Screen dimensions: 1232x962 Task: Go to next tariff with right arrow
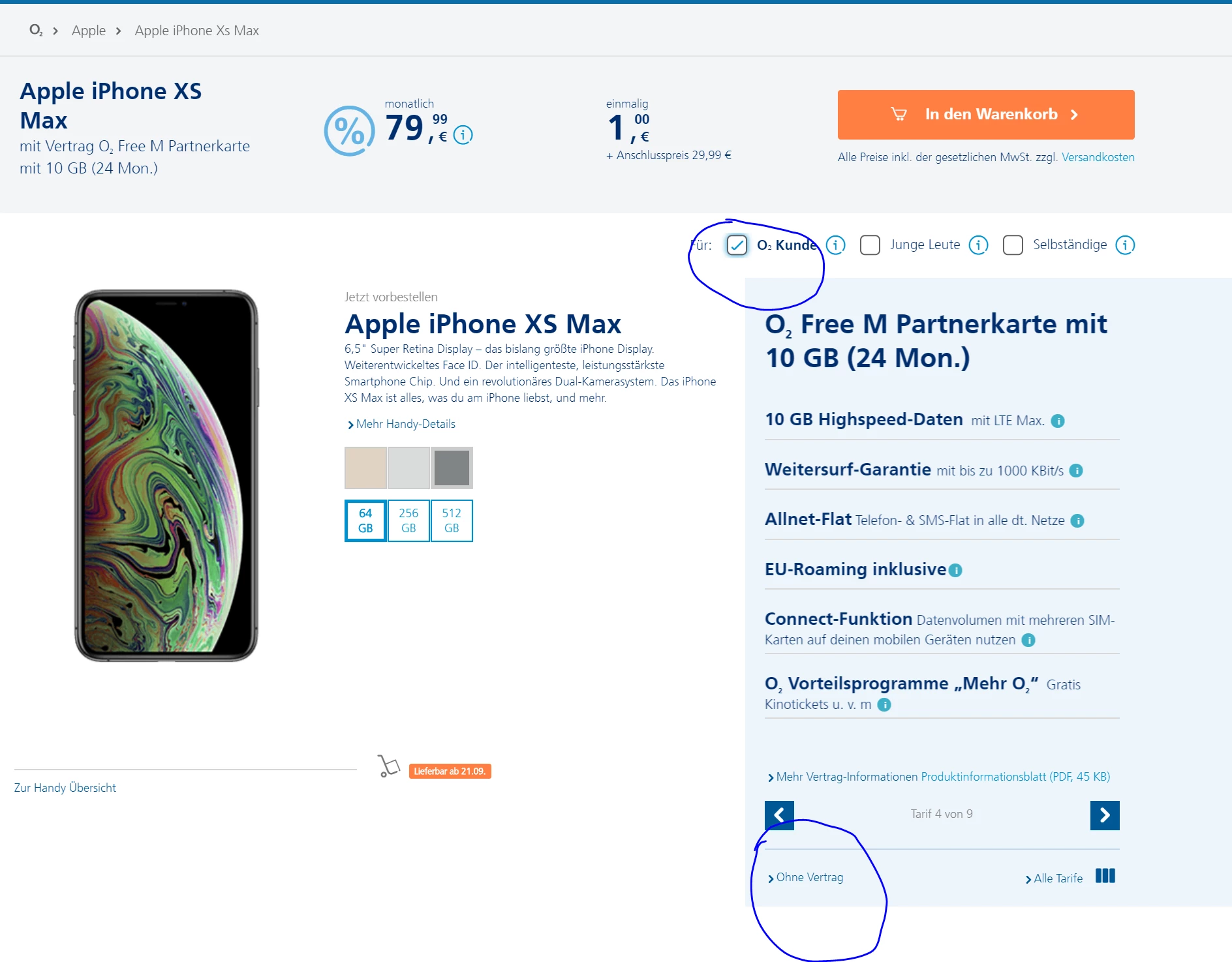pos(1105,815)
